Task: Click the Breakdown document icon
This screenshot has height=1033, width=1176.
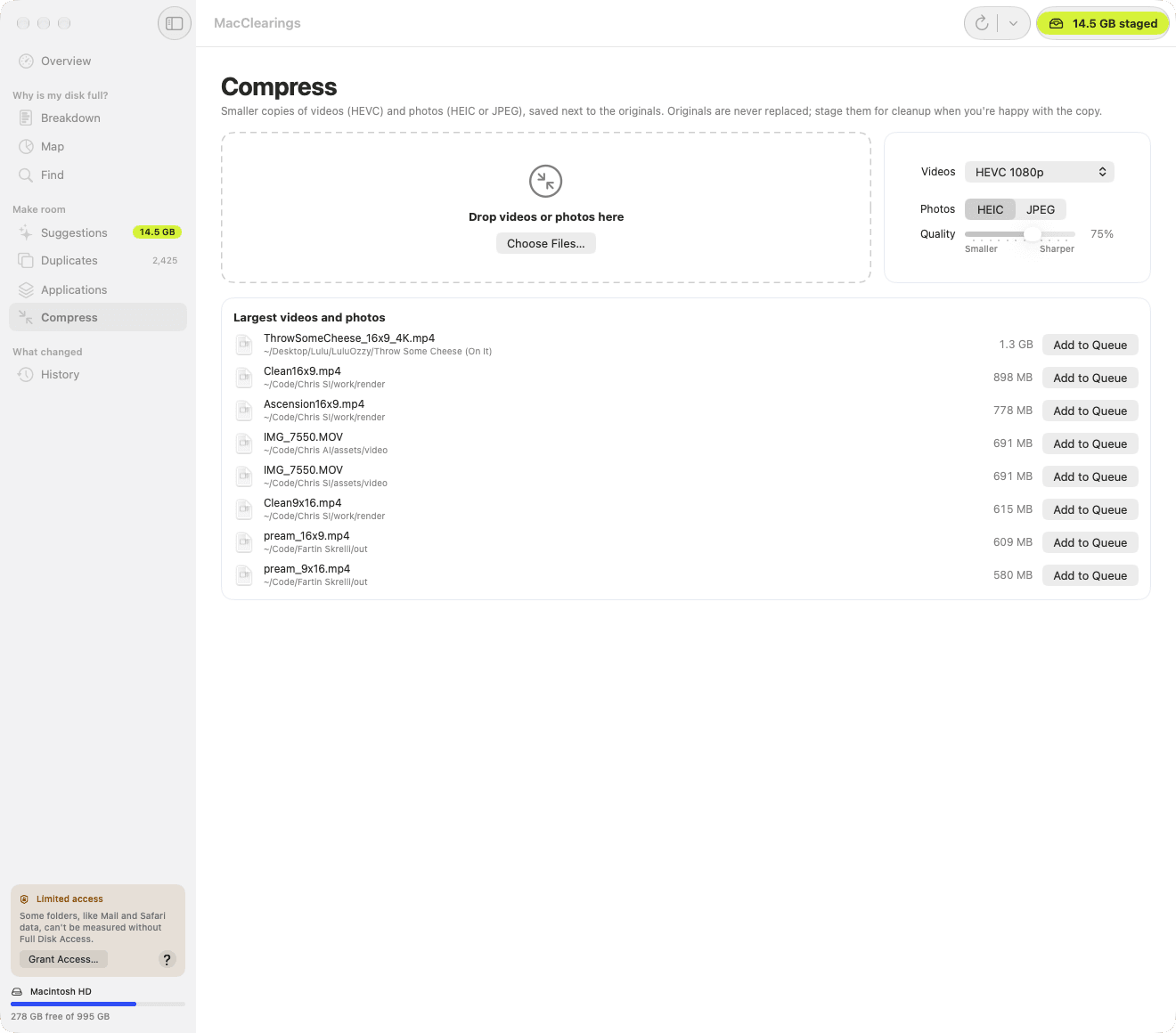Action: click(x=26, y=118)
